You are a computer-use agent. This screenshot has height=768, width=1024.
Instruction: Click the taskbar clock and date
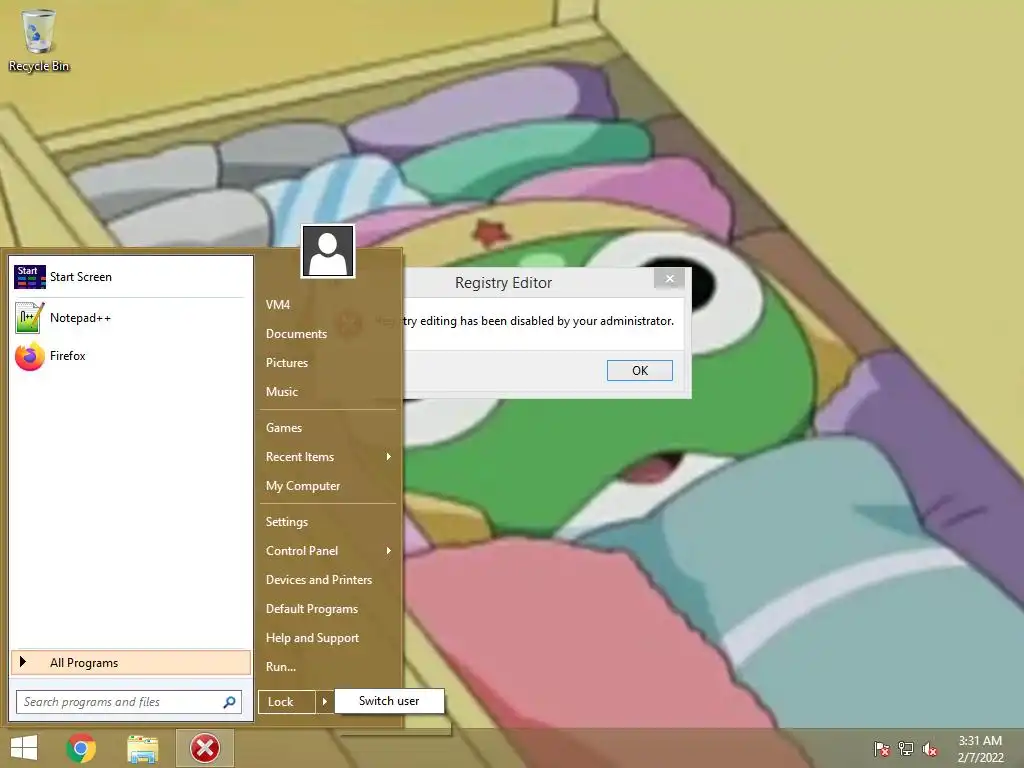coord(980,749)
